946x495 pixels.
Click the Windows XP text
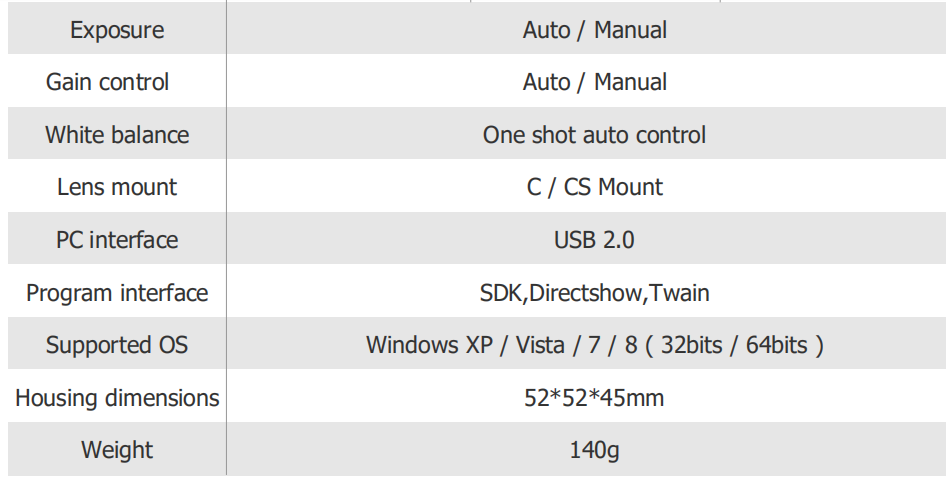(429, 346)
